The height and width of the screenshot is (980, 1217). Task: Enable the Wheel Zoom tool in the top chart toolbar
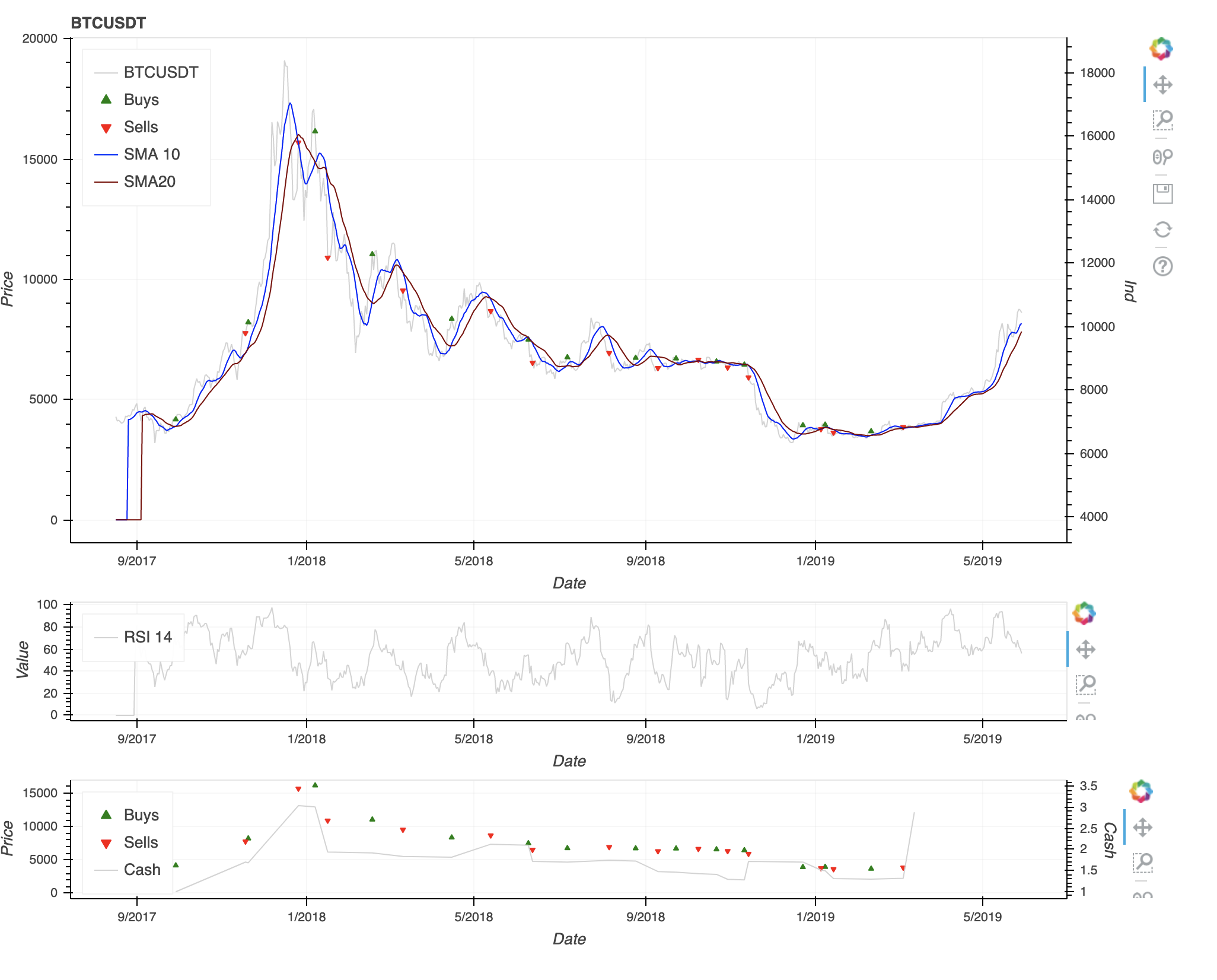1162,157
